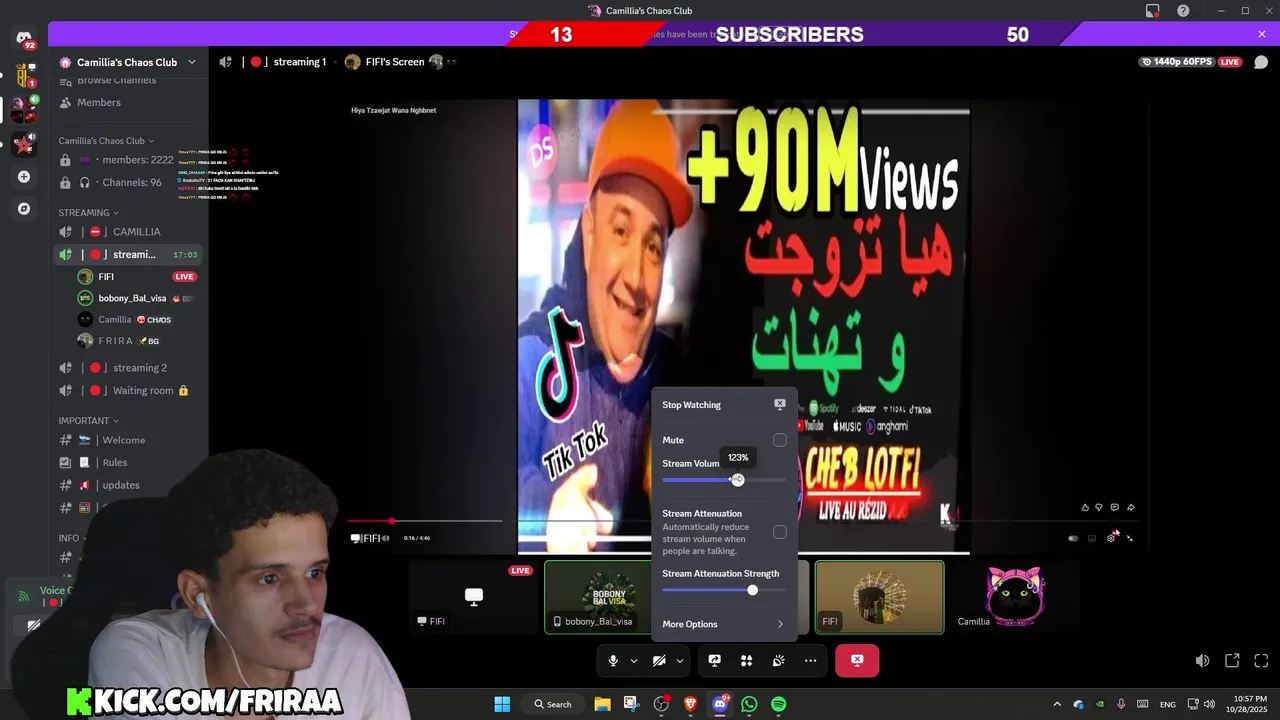
Task: Expand More Options submenu
Action: 724,624
